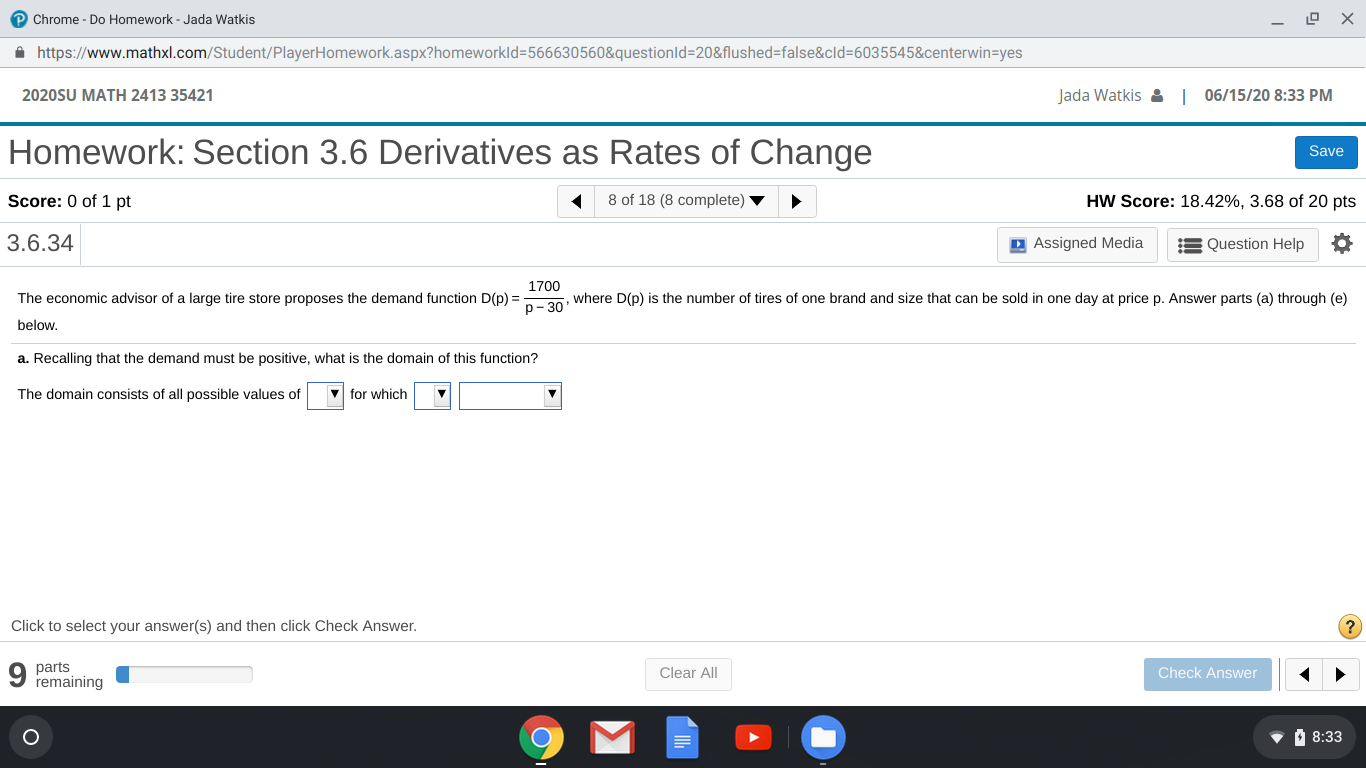This screenshot has width=1366, height=768.
Task: Click the next part arrow beside Check Answer
Action: pos(1341,674)
